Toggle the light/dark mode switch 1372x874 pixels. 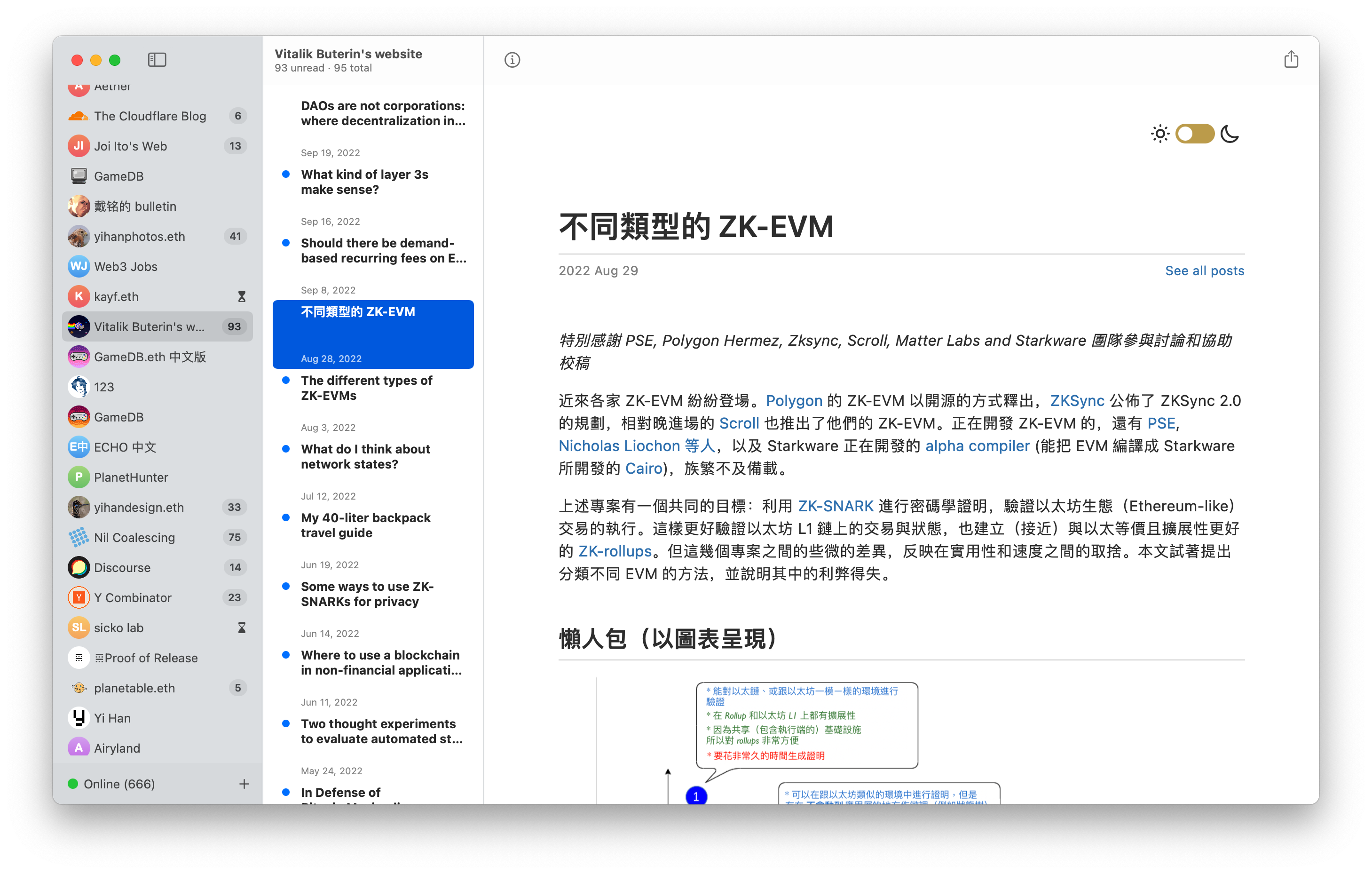[x=1195, y=134]
